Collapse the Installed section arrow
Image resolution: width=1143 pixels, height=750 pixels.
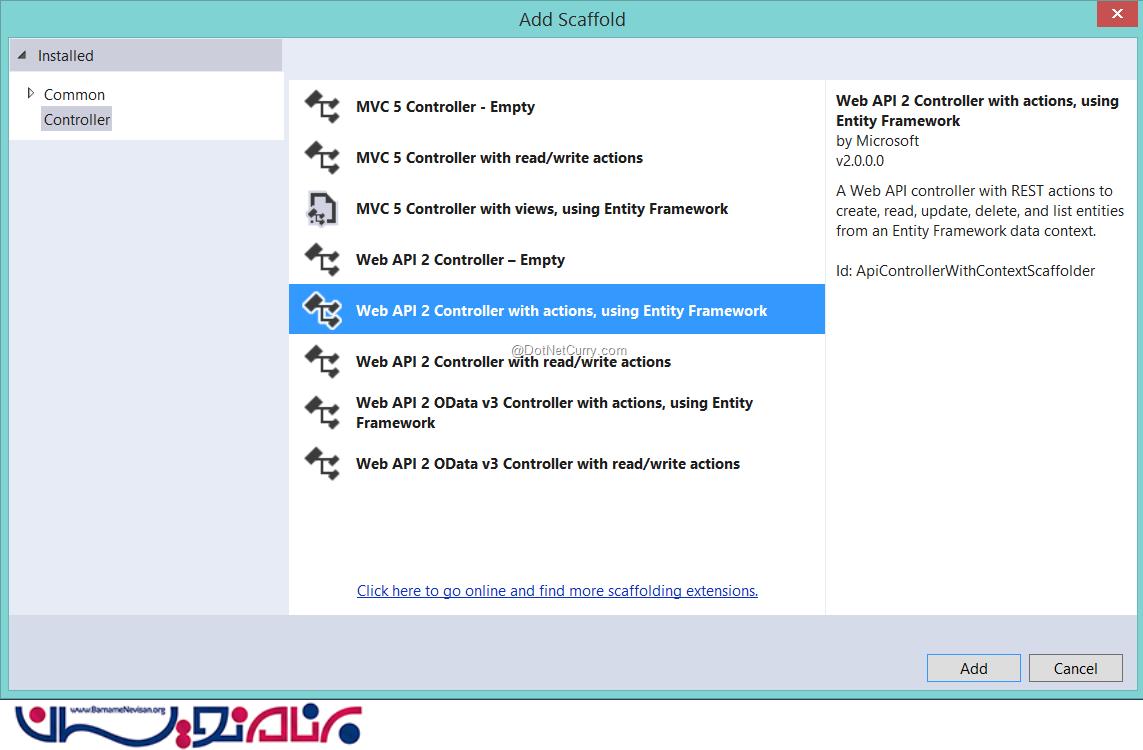(22, 55)
